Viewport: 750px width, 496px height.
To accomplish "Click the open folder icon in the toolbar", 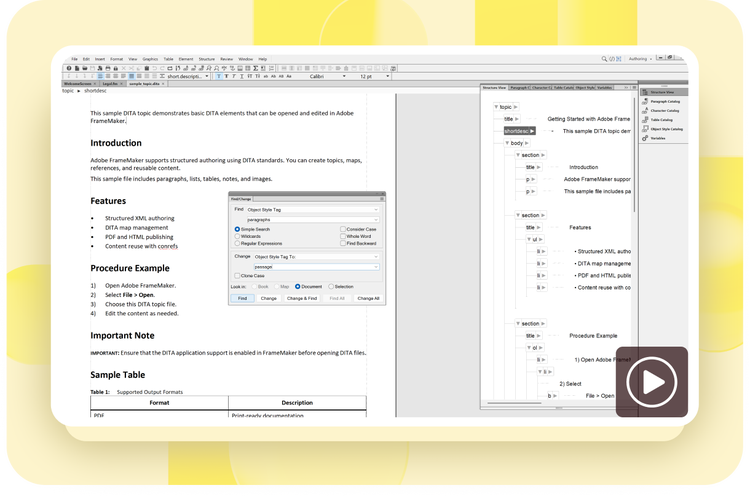I will (x=85, y=68).
